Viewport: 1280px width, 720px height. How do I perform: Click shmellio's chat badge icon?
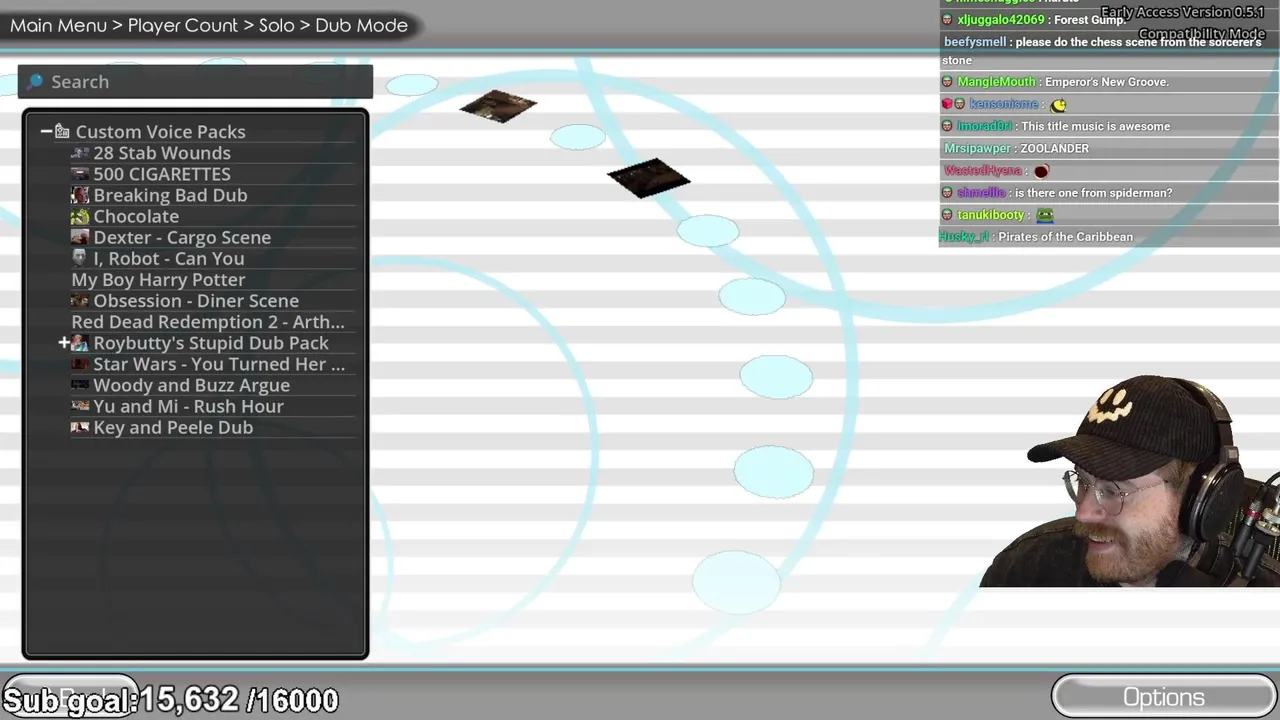(948, 193)
